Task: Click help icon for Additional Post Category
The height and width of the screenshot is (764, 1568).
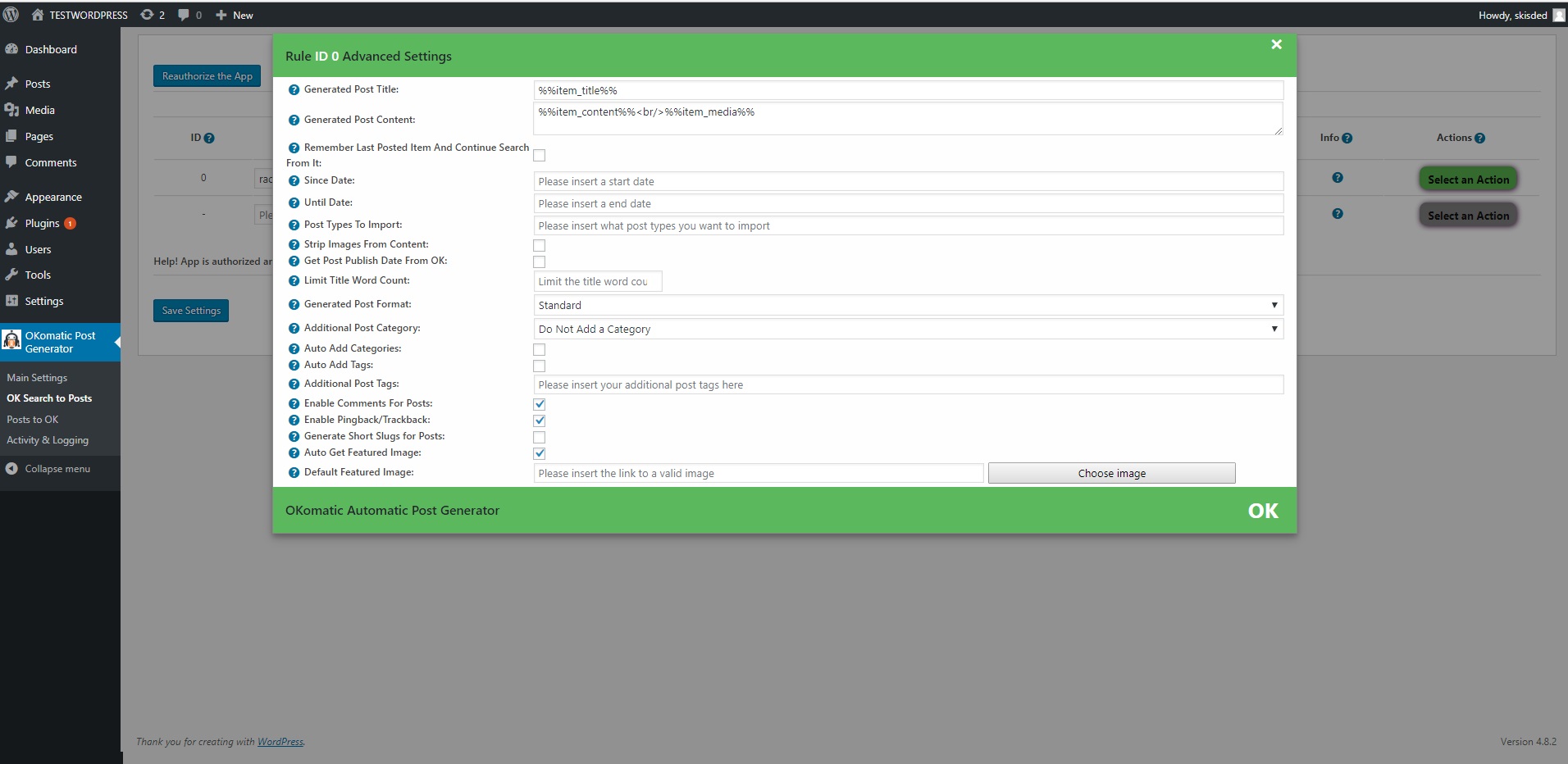Action: (x=294, y=329)
